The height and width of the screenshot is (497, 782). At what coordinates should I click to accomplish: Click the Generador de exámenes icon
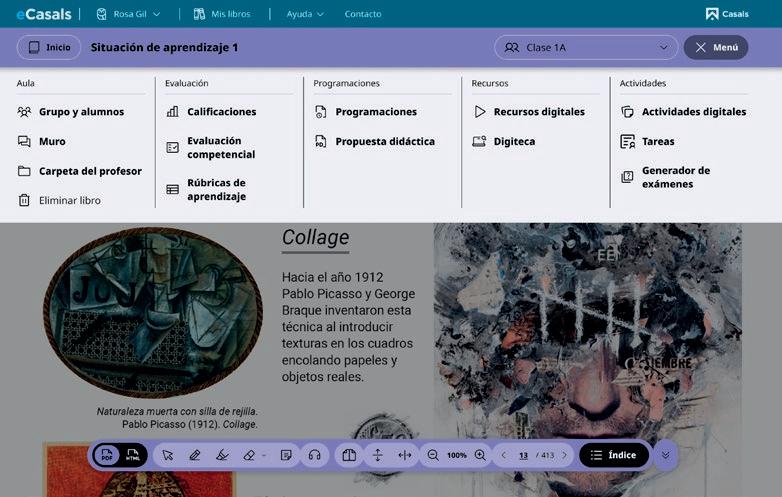pos(627,177)
